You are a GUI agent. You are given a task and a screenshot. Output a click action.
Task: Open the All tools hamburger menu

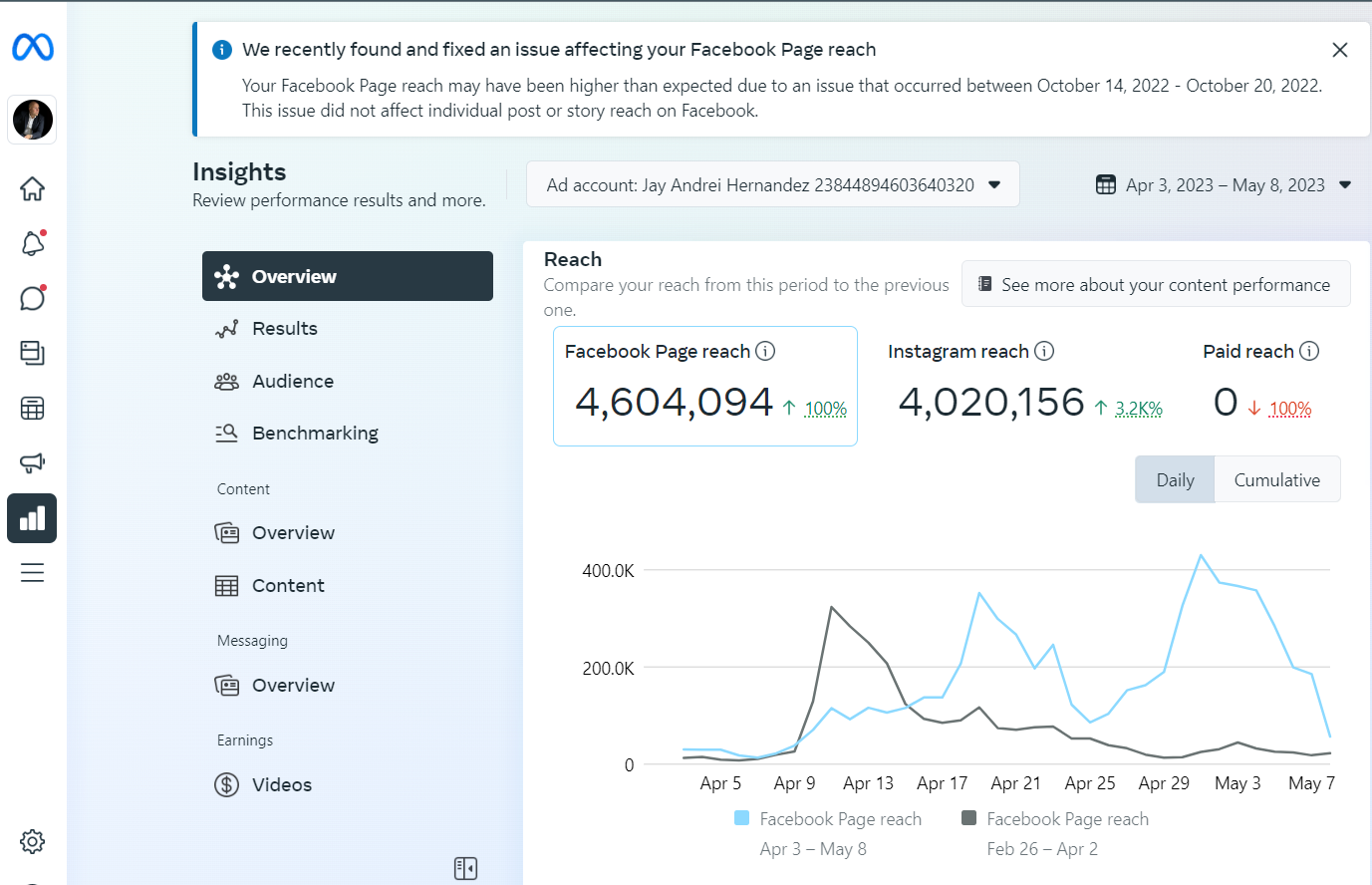click(x=32, y=573)
